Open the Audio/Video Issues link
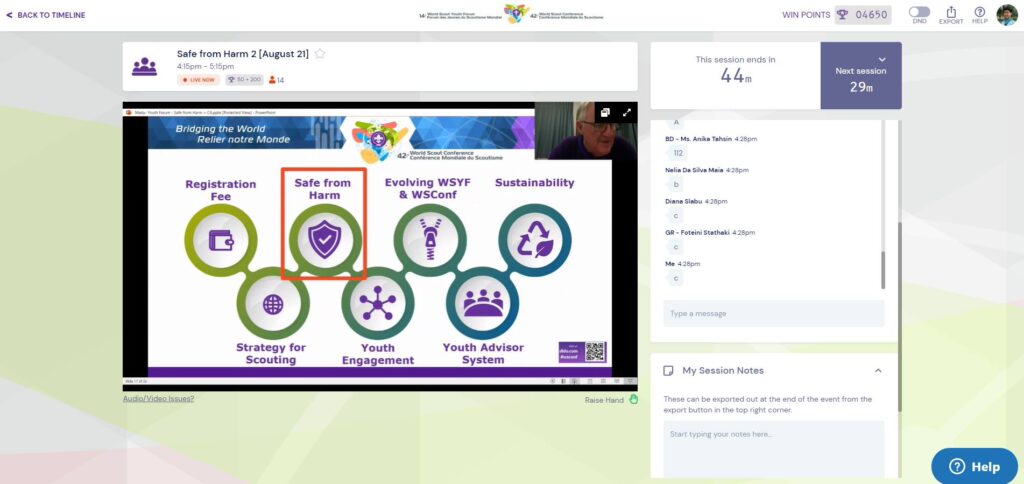1024x484 pixels. [158, 399]
